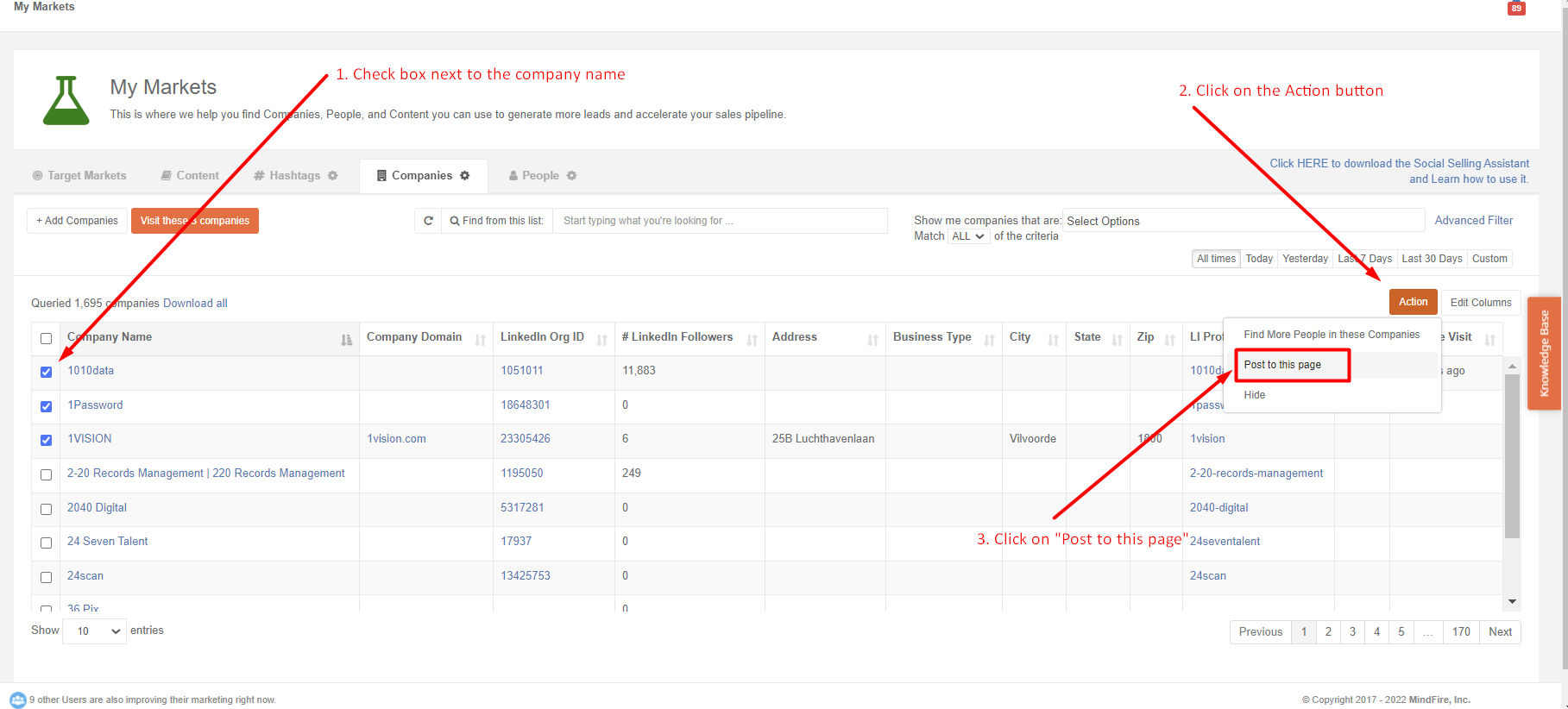Click the gear icon beside People tab
The height and width of the screenshot is (709, 1568).
click(x=571, y=175)
